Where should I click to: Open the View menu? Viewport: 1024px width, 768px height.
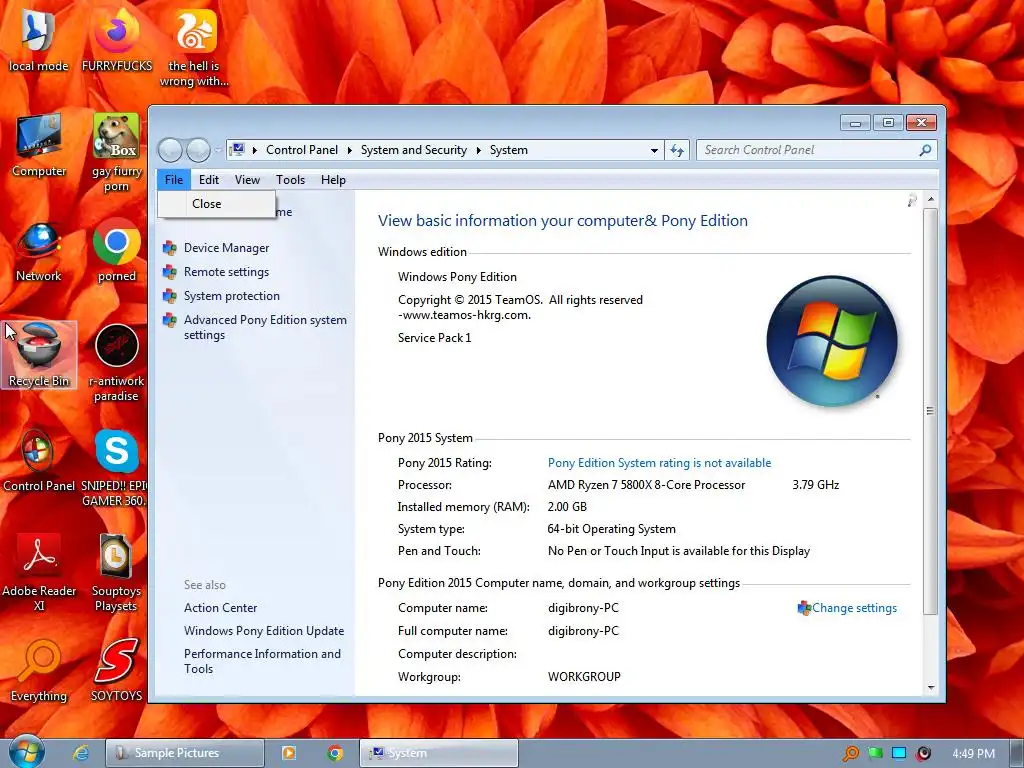tap(248, 180)
